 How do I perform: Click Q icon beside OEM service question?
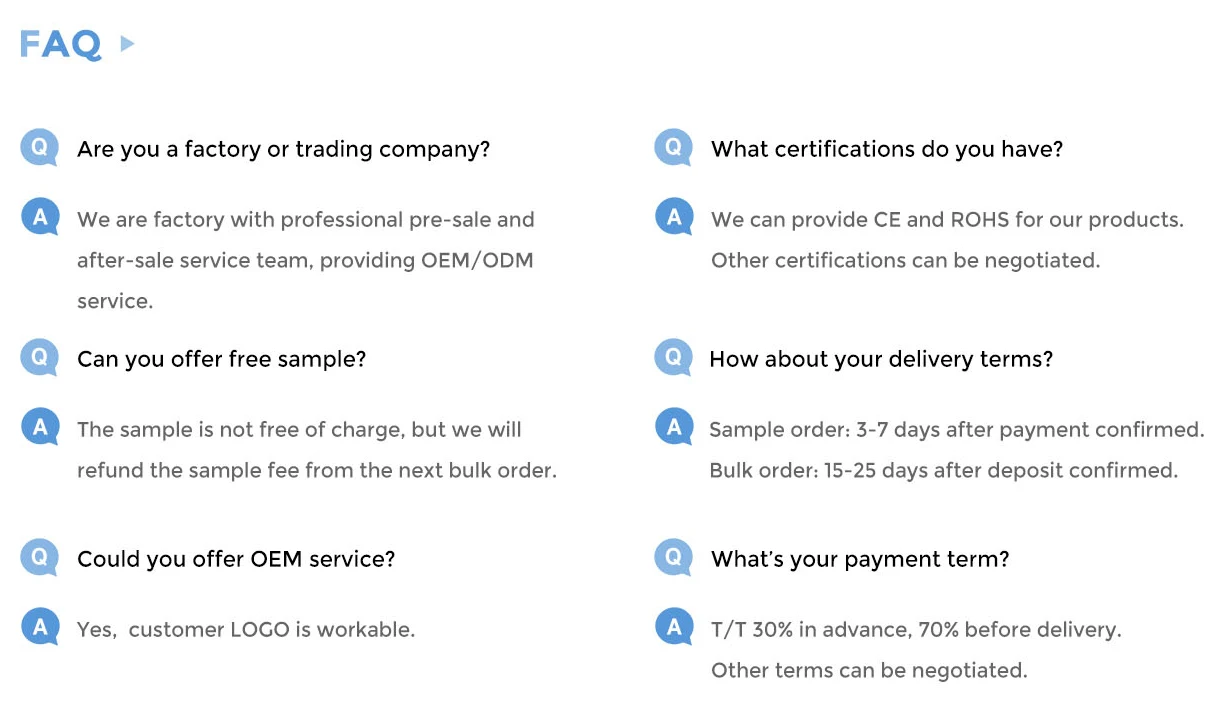[x=40, y=558]
